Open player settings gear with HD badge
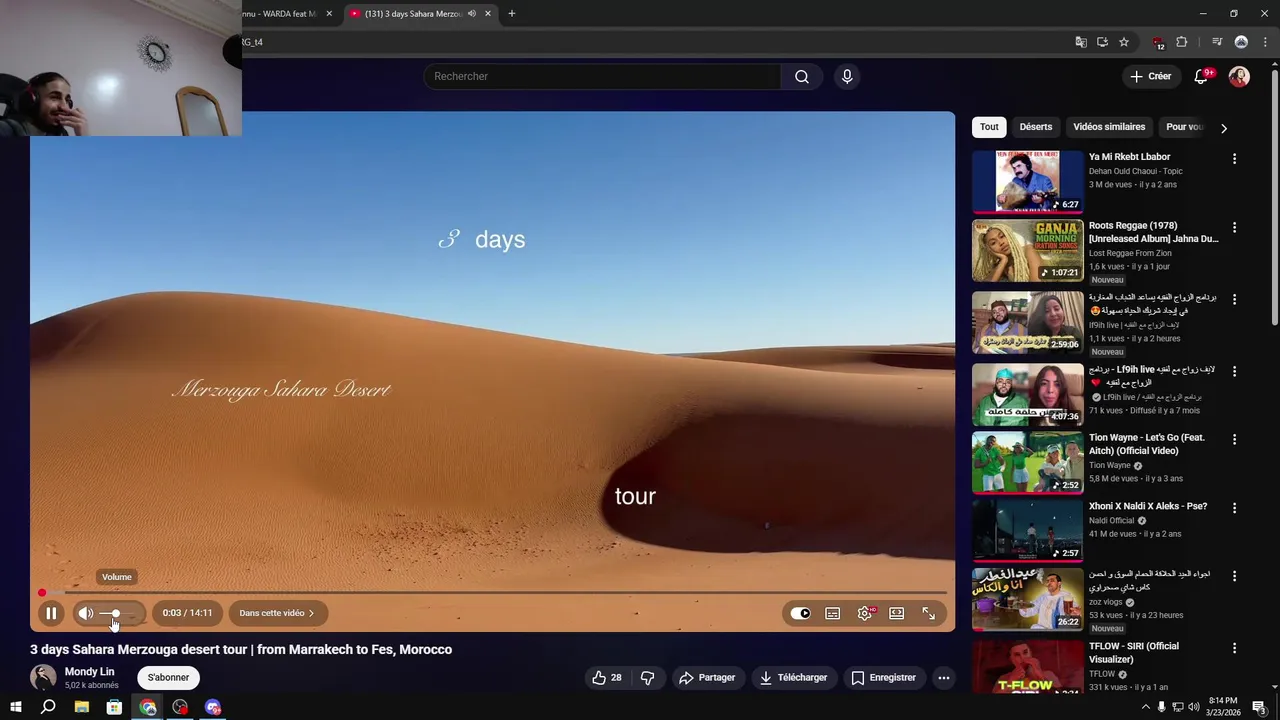 pyautogui.click(x=865, y=613)
